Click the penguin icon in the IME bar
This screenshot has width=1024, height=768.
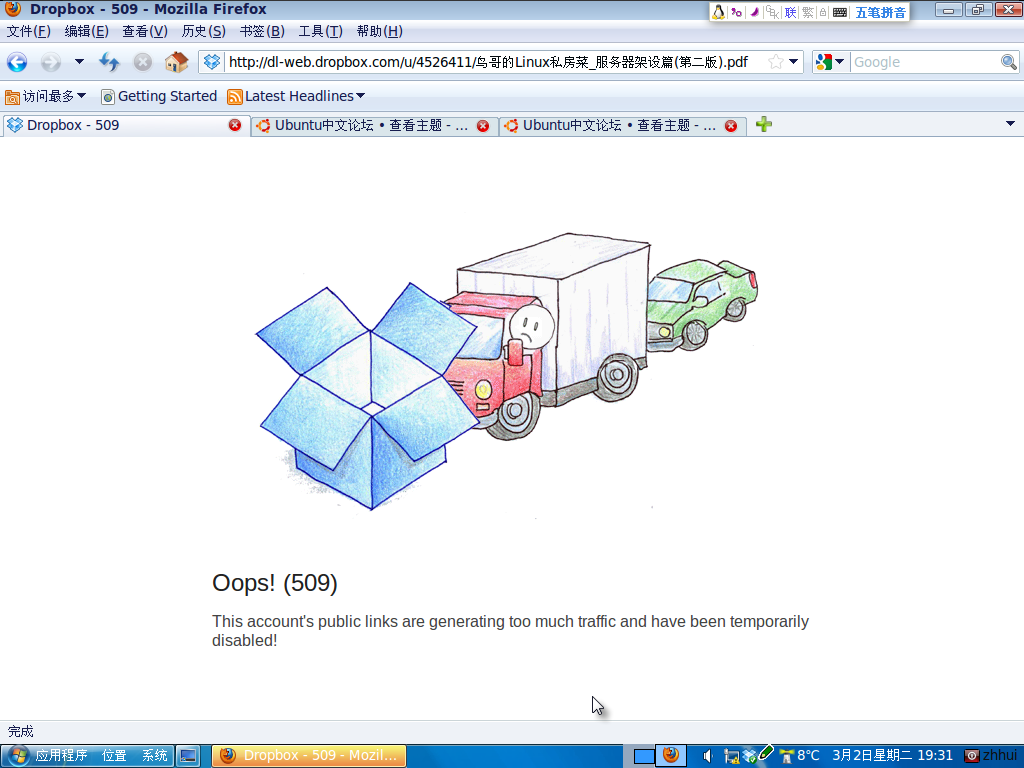coord(718,12)
